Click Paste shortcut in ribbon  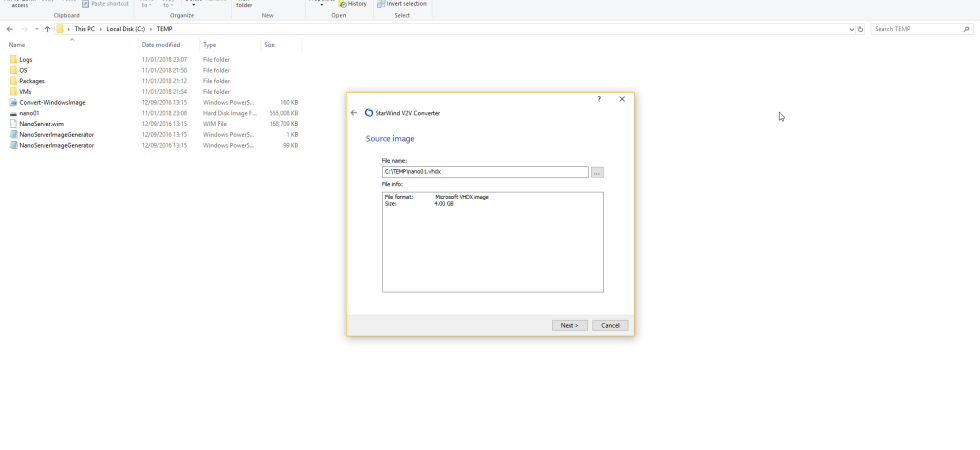click(x=105, y=4)
